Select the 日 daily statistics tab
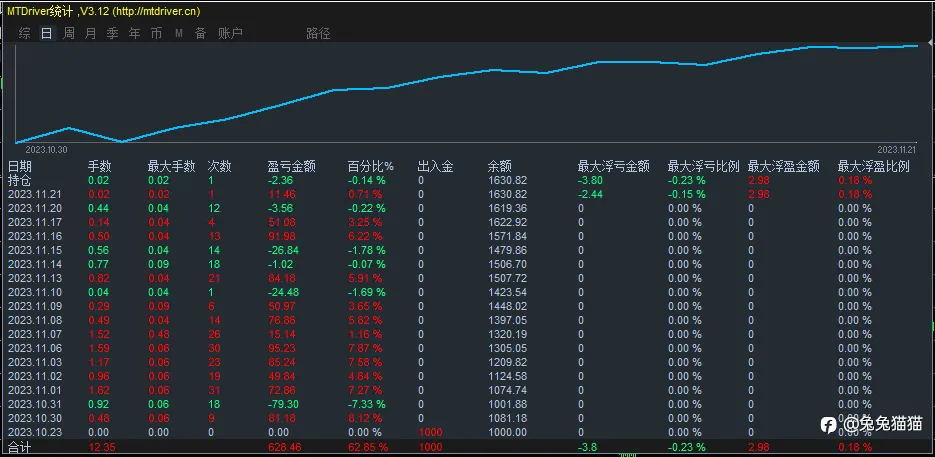This screenshot has height=457, width=935. 47,33
